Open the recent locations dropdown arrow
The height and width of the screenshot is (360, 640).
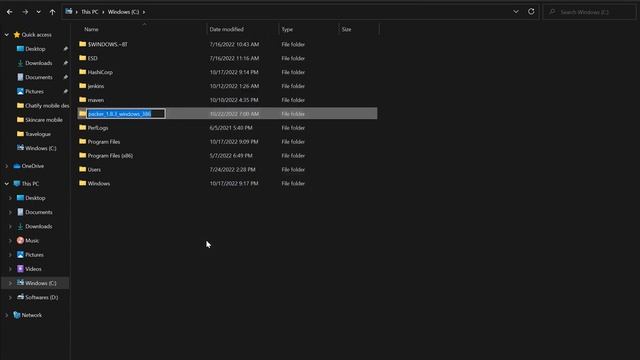[38, 12]
